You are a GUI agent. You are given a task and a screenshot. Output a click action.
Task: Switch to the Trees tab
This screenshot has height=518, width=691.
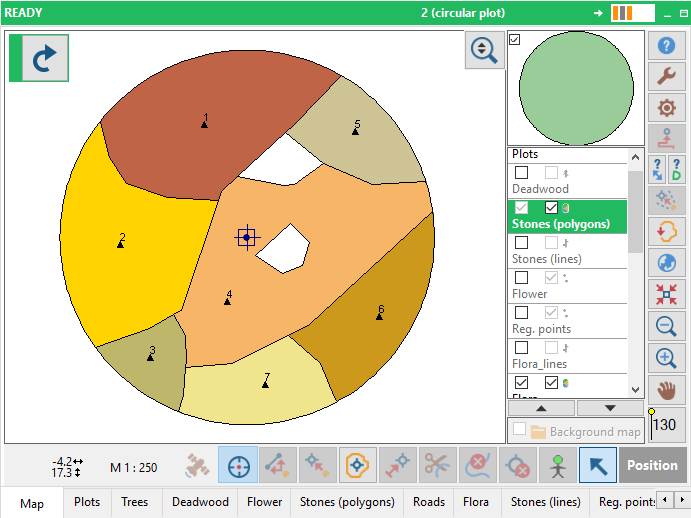(135, 502)
